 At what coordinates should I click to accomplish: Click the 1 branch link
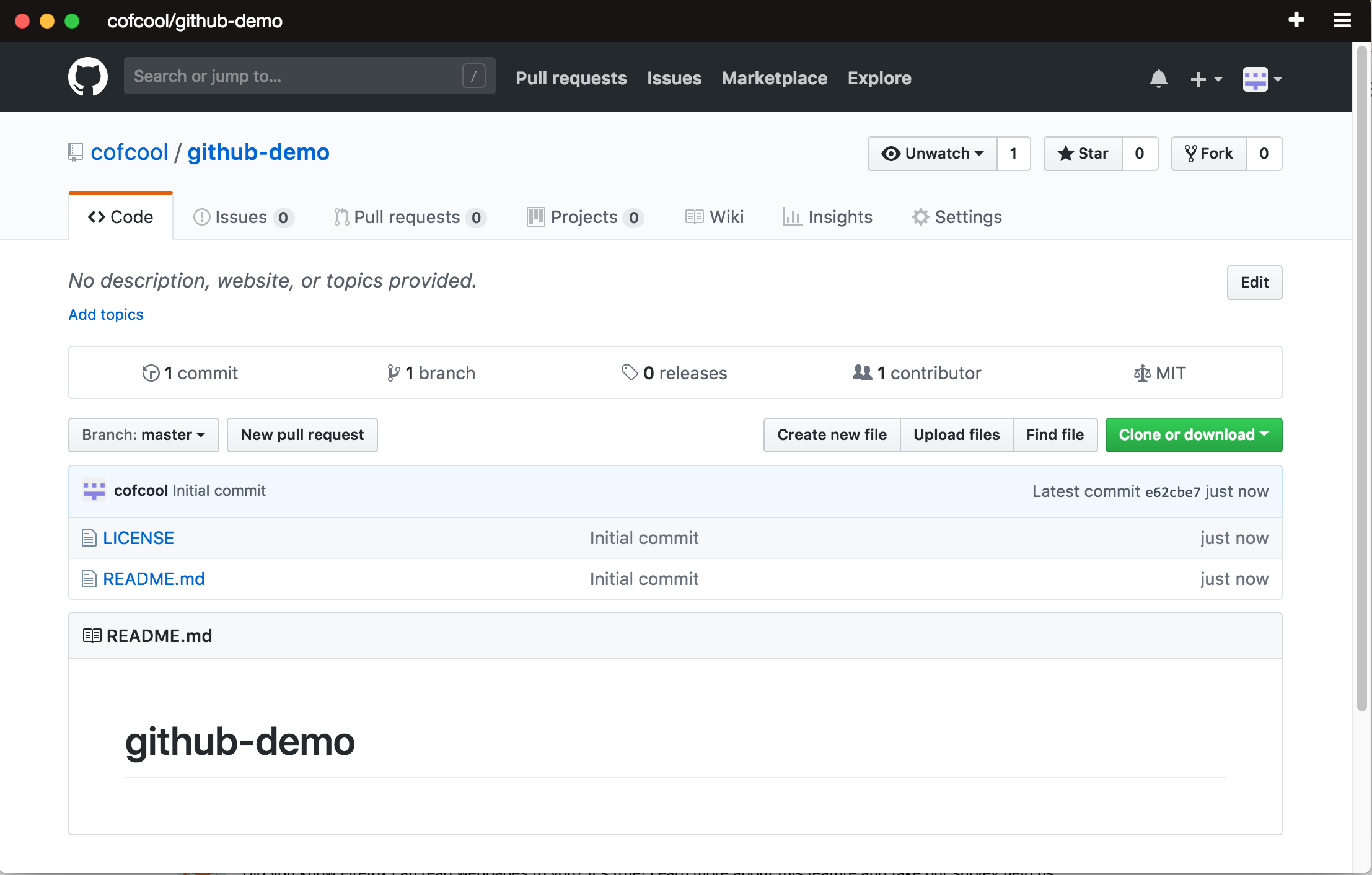431,373
